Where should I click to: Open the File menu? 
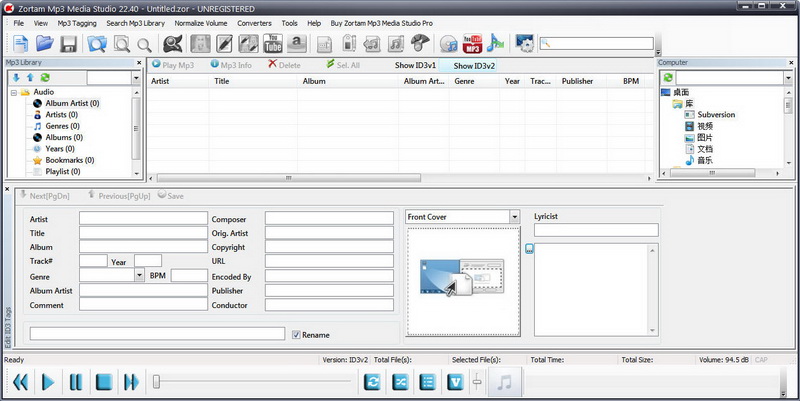click(19, 23)
